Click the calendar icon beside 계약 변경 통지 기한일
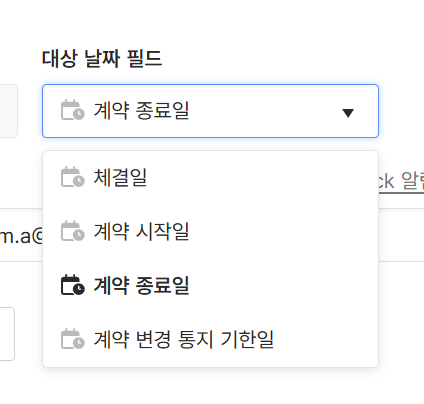This screenshot has height=404, width=424. tap(73, 339)
